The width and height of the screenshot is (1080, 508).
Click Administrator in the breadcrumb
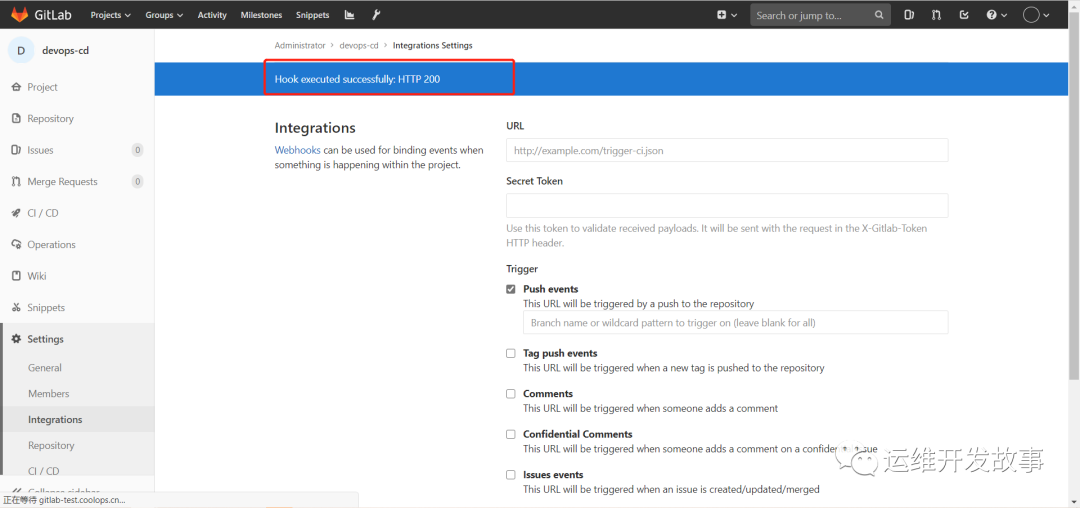point(300,45)
